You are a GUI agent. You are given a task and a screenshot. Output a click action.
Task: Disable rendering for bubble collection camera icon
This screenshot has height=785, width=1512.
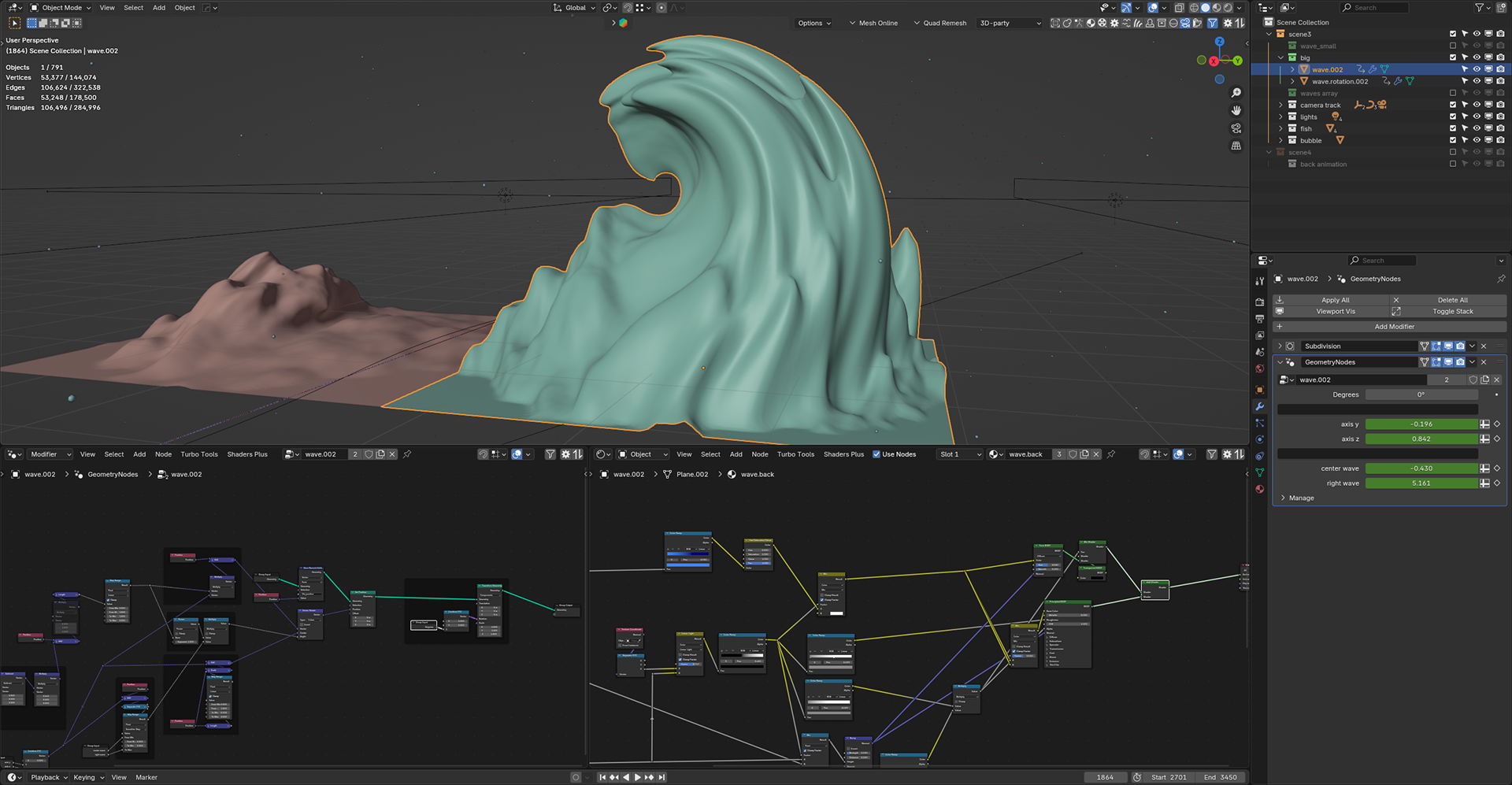click(x=1500, y=140)
